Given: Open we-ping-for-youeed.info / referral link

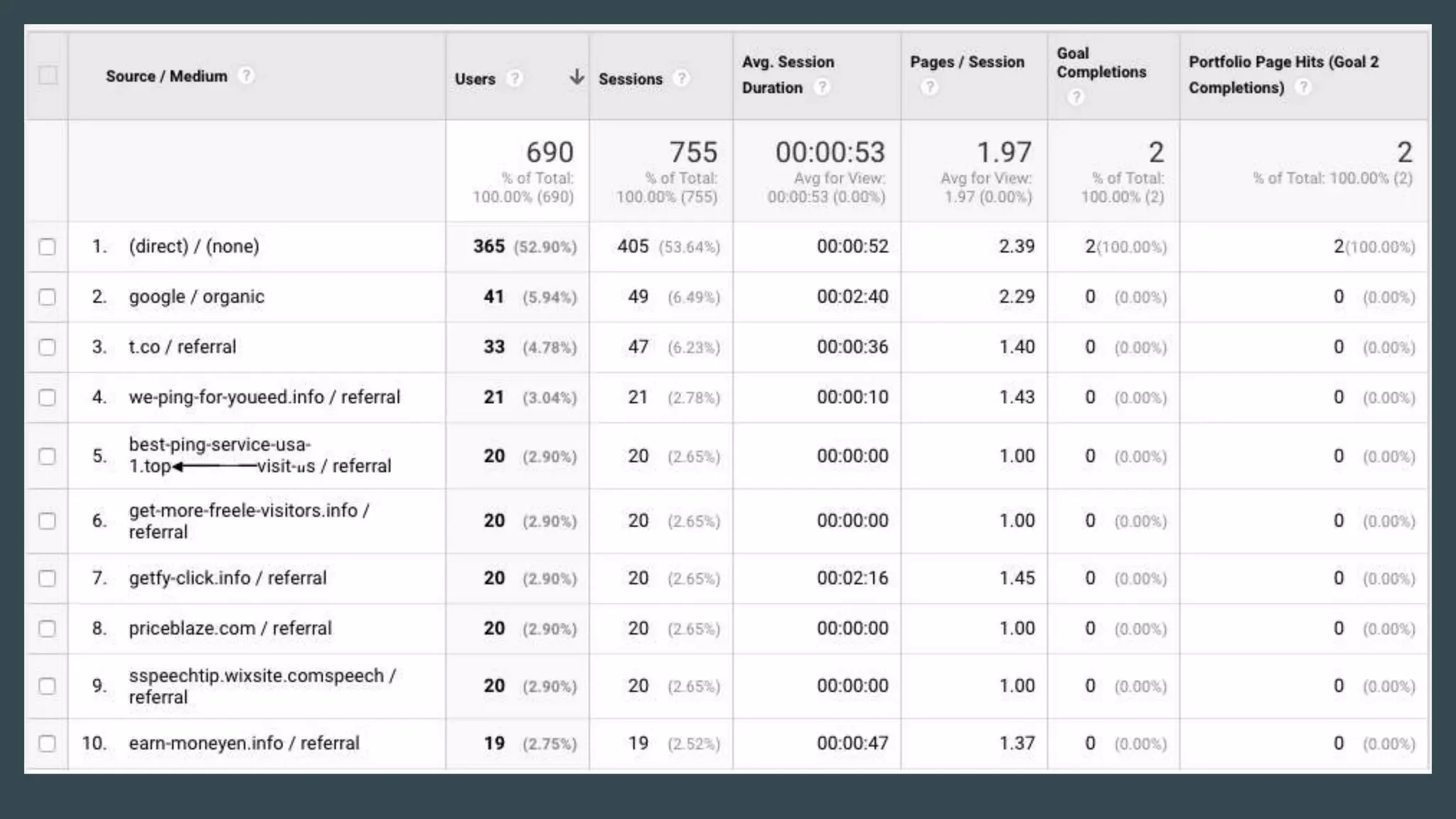Looking at the screenshot, I should click(x=264, y=397).
